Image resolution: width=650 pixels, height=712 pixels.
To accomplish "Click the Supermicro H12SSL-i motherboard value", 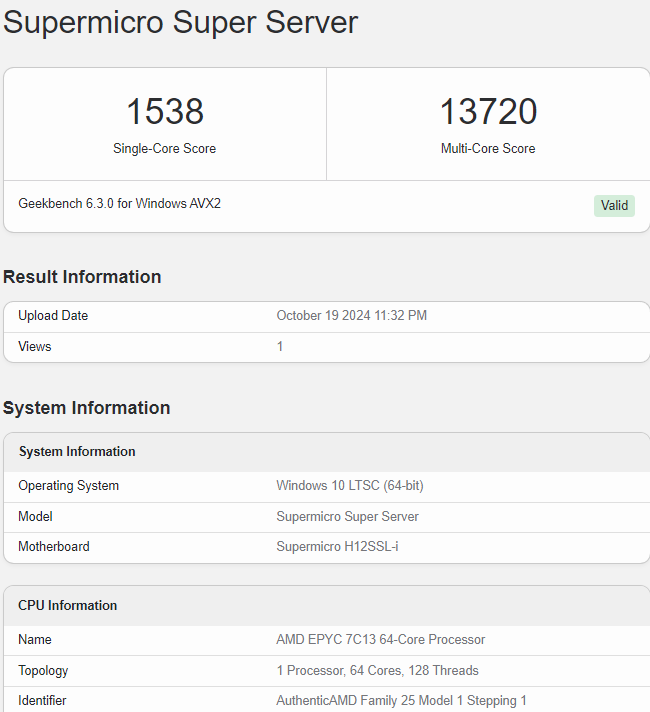I will pyautogui.click(x=337, y=547).
